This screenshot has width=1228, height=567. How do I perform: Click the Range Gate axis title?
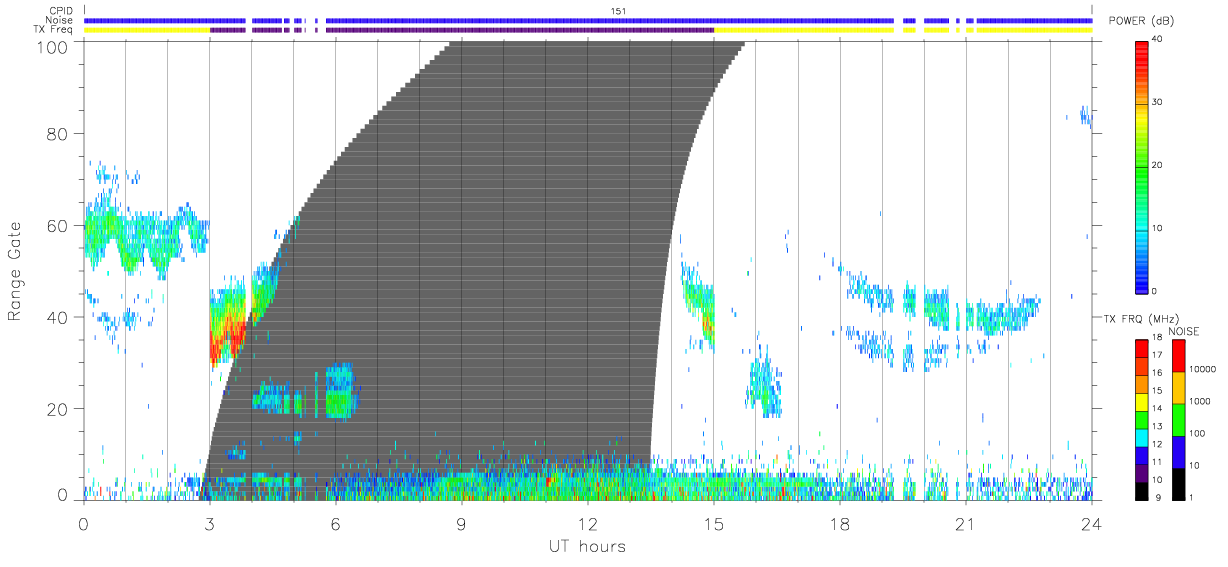[15, 270]
